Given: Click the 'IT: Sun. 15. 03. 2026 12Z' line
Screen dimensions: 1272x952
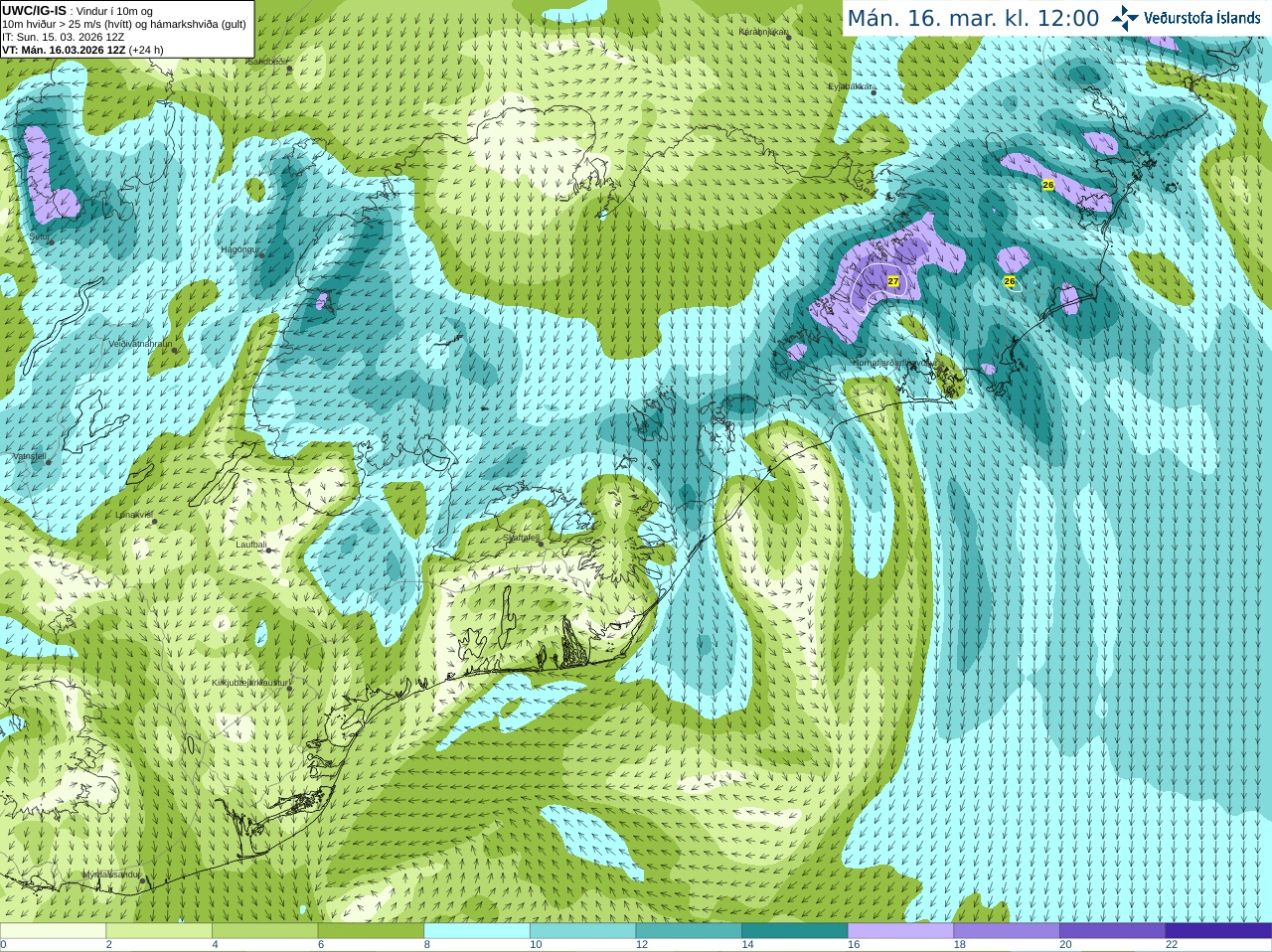Looking at the screenshot, I should [63, 37].
